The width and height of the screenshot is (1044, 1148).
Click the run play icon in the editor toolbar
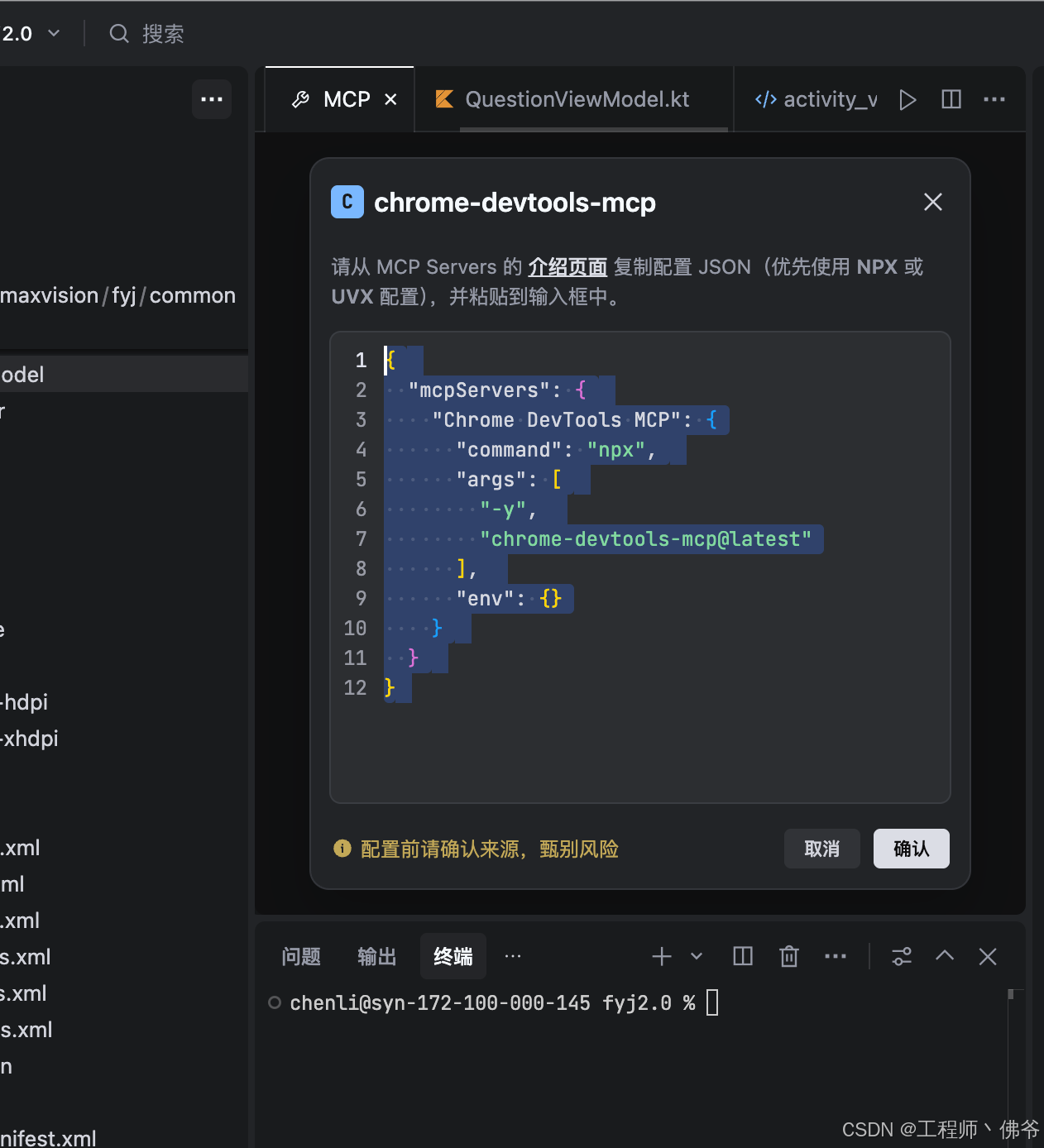point(908,100)
